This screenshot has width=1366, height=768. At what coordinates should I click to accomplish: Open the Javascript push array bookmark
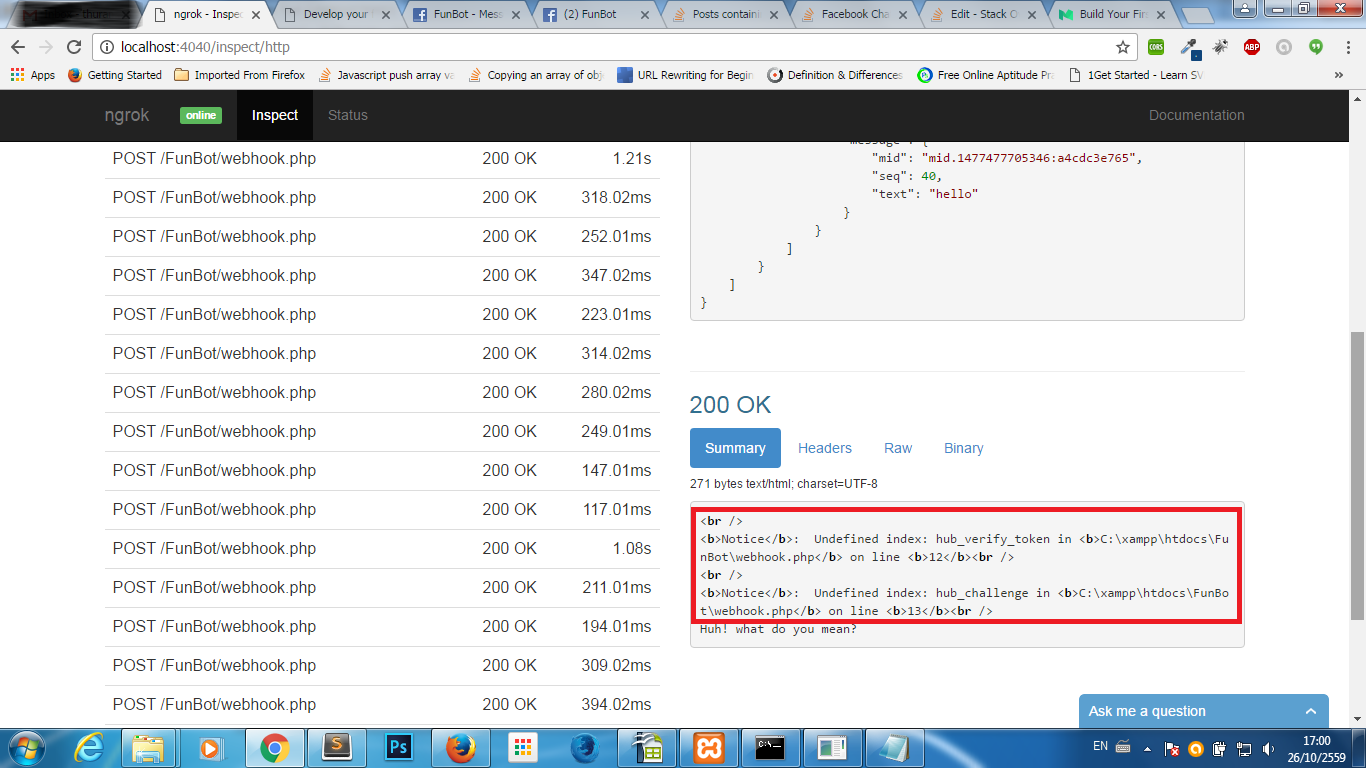pyautogui.click(x=386, y=75)
